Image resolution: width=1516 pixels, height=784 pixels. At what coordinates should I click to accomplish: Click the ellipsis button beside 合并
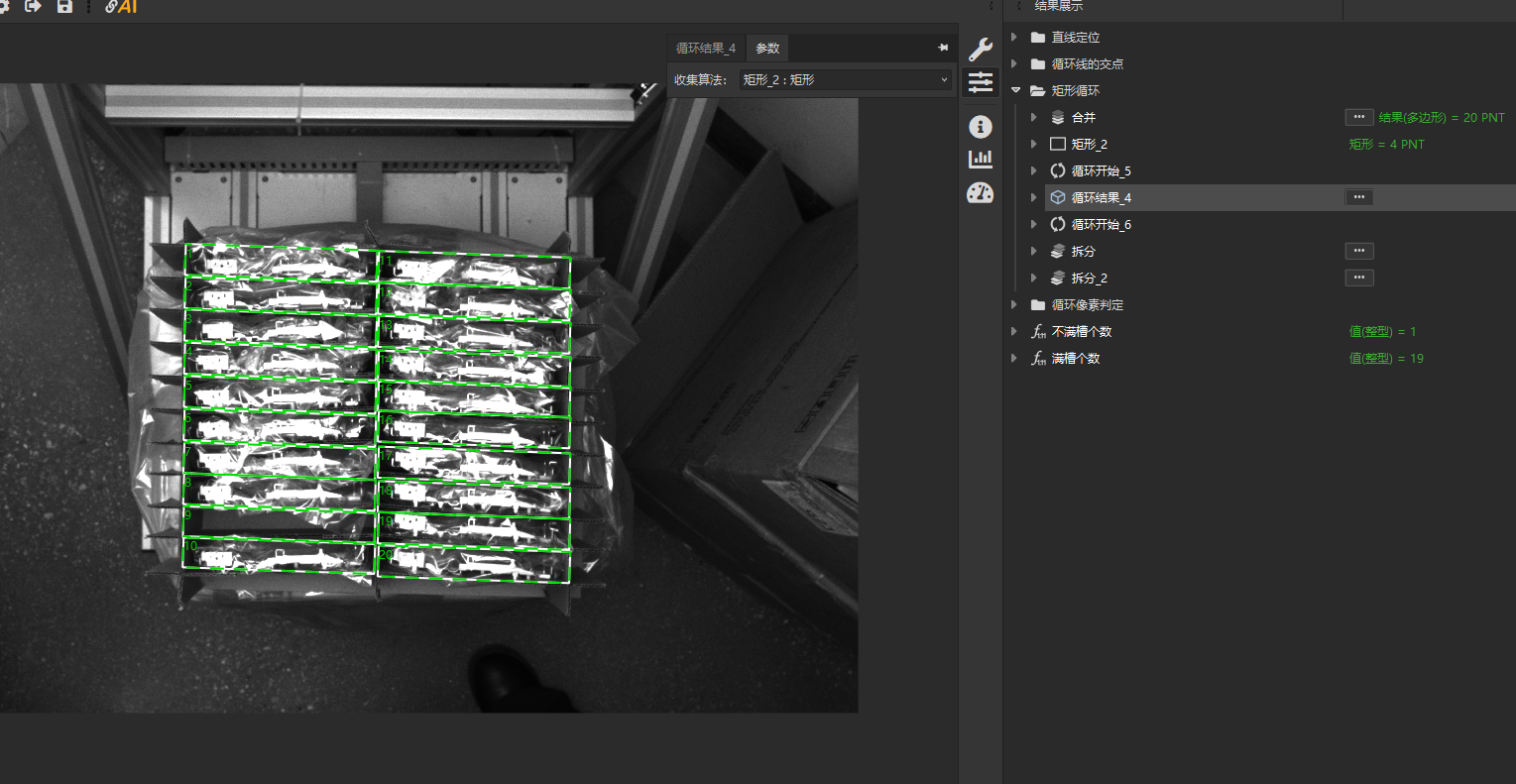[x=1358, y=117]
